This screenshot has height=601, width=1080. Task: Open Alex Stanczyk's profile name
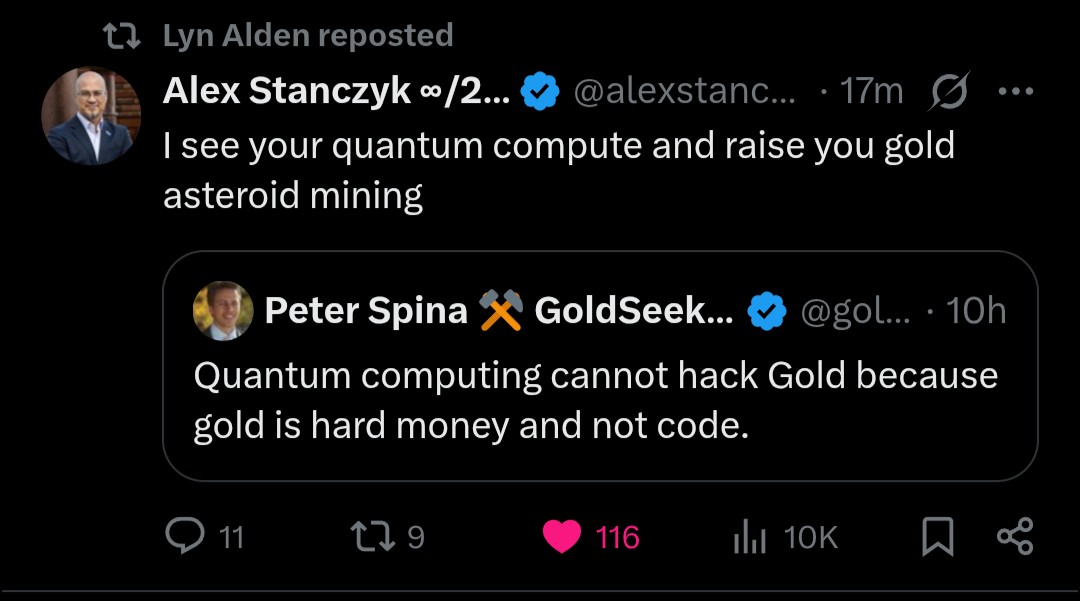(336, 92)
